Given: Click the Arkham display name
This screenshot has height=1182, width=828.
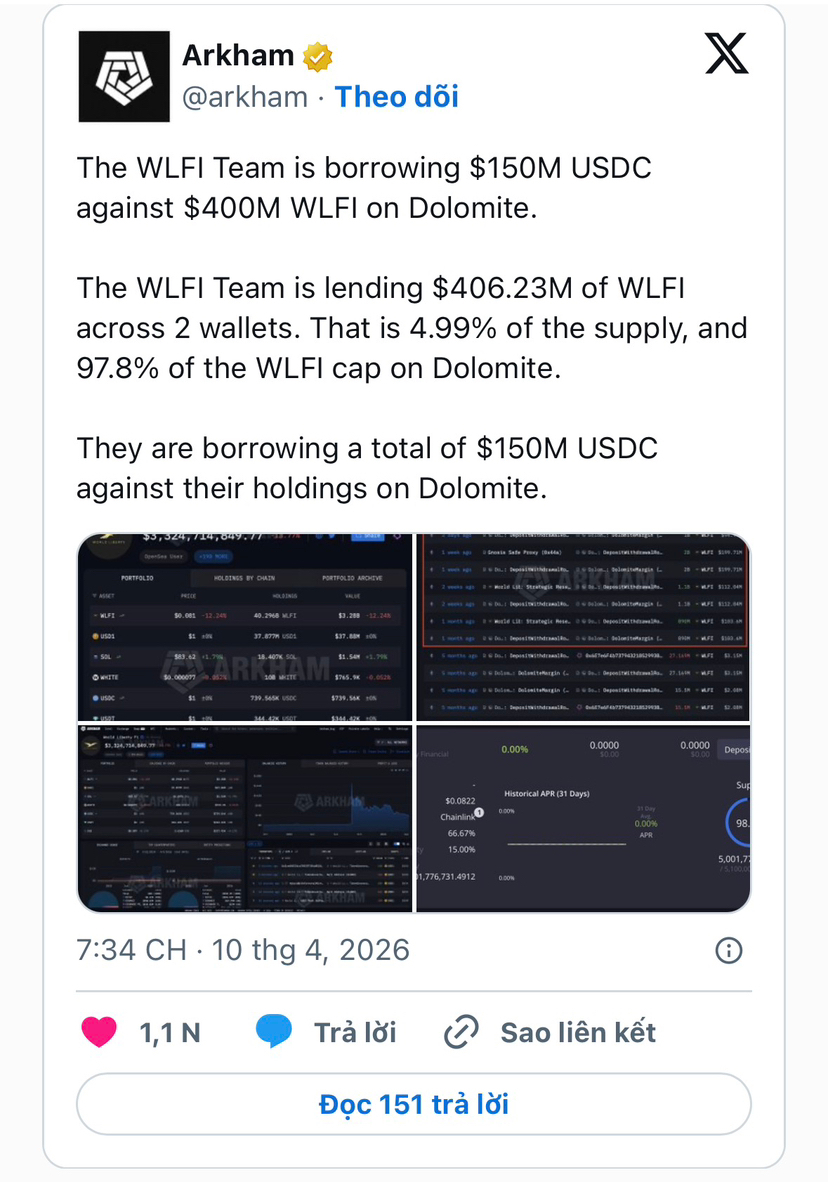Looking at the screenshot, I should pyautogui.click(x=239, y=57).
